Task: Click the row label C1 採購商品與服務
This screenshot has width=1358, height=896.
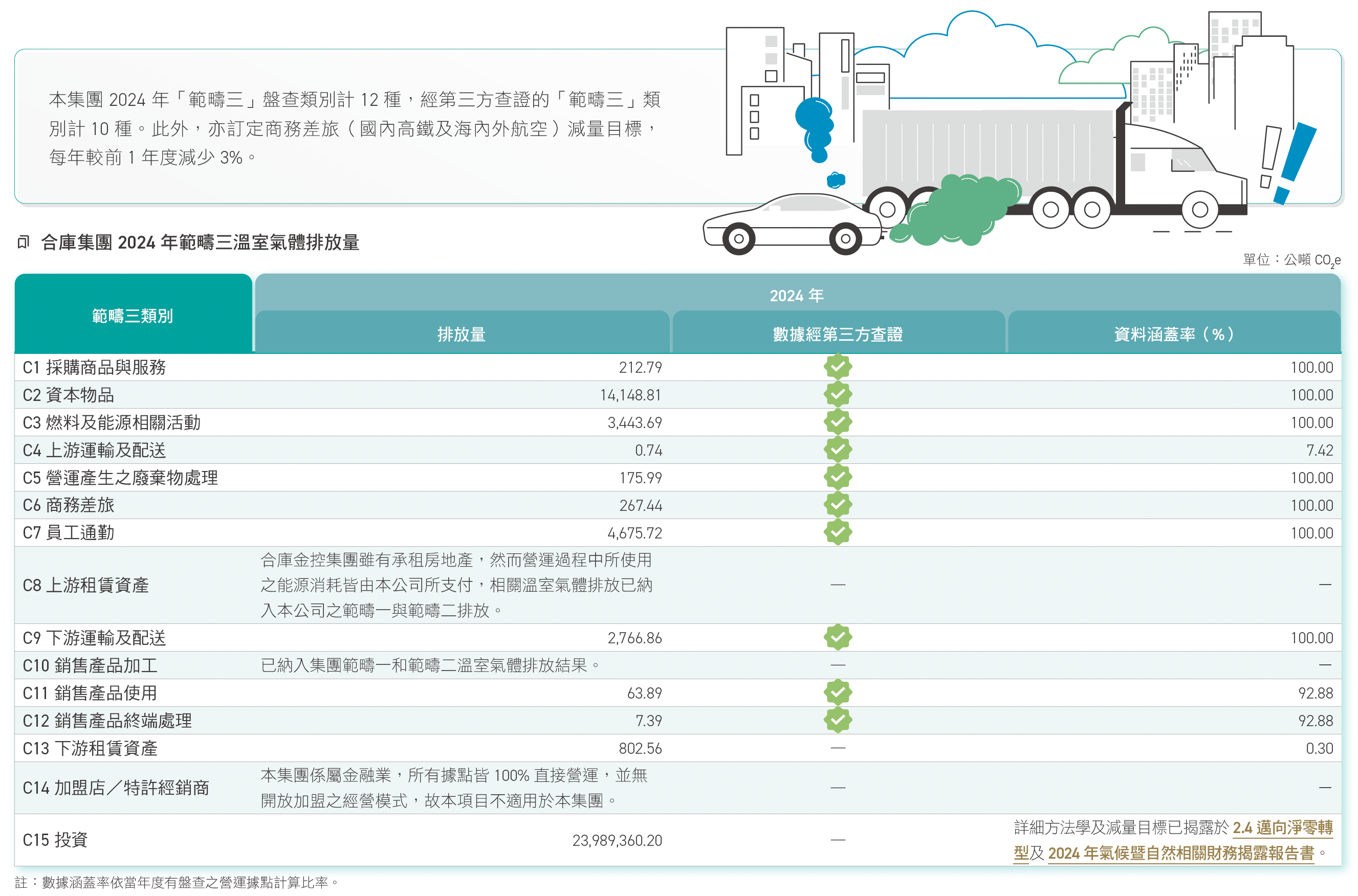Action: click(x=94, y=367)
